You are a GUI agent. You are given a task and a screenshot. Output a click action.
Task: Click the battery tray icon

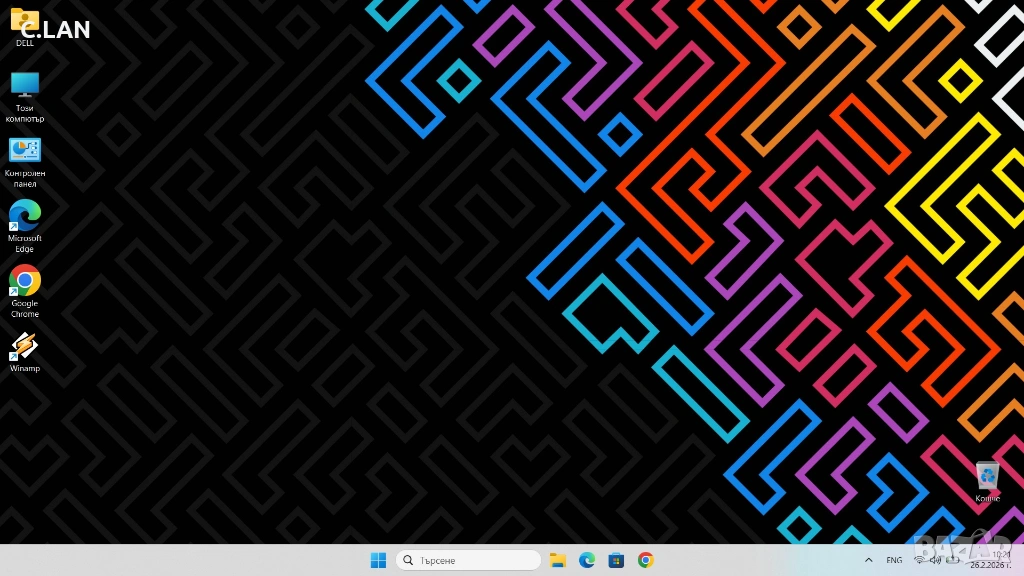tap(954, 560)
